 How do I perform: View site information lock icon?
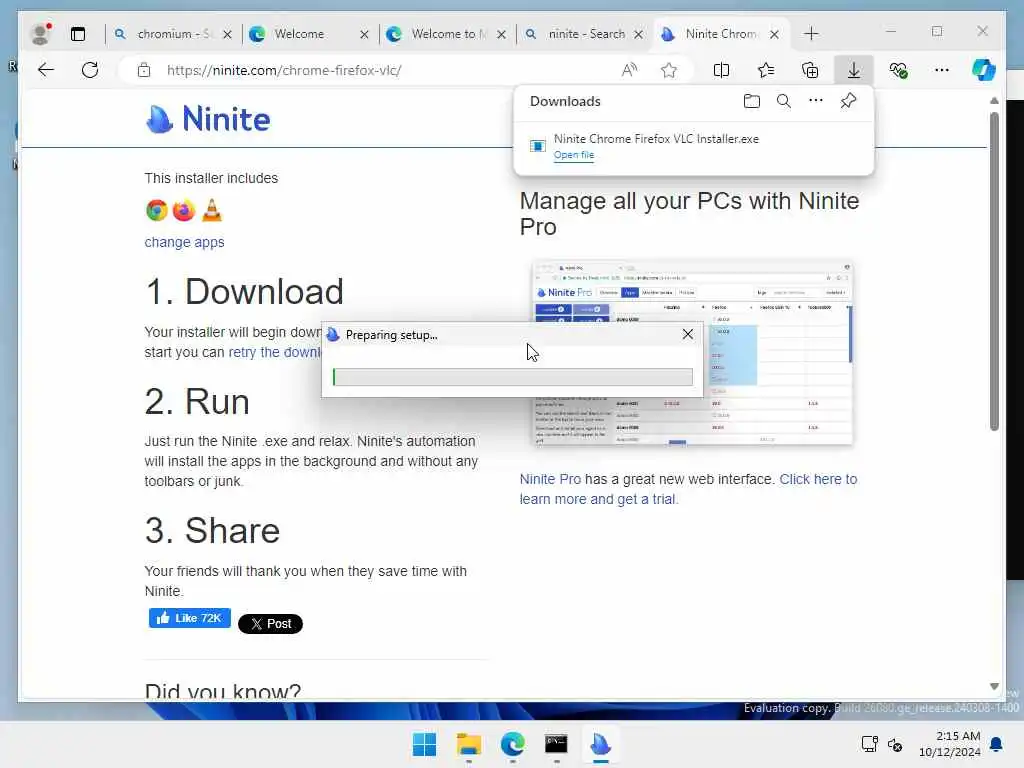[x=144, y=70]
